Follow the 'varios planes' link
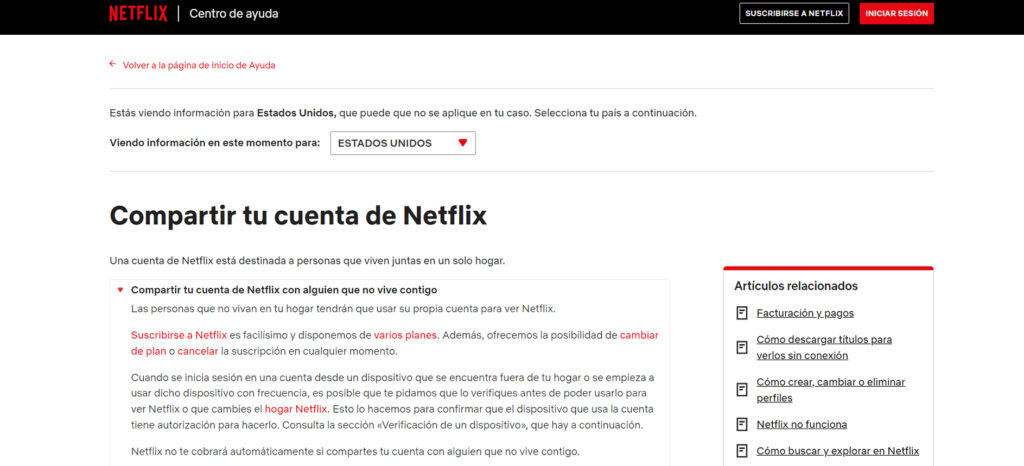1024x466 pixels. click(405, 335)
